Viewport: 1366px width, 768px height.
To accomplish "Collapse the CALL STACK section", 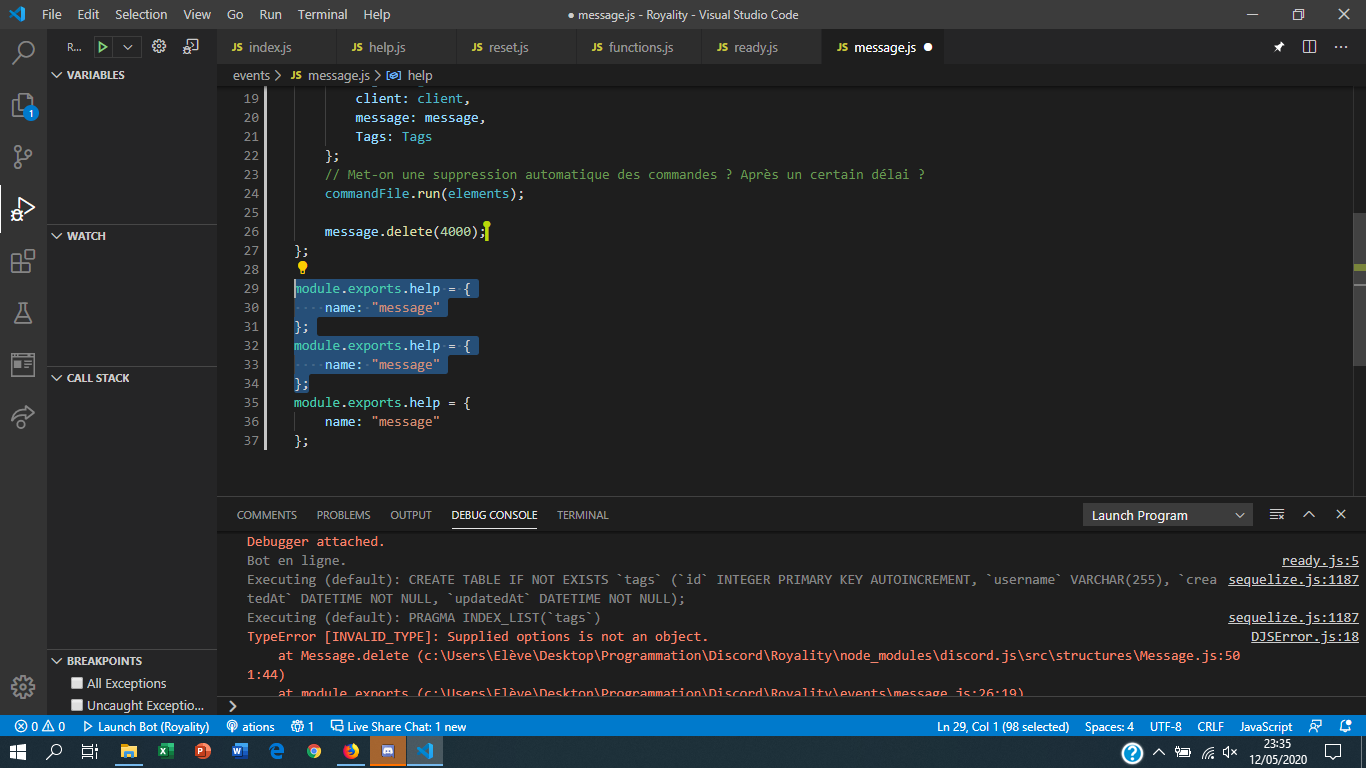I will click(x=132, y=378).
